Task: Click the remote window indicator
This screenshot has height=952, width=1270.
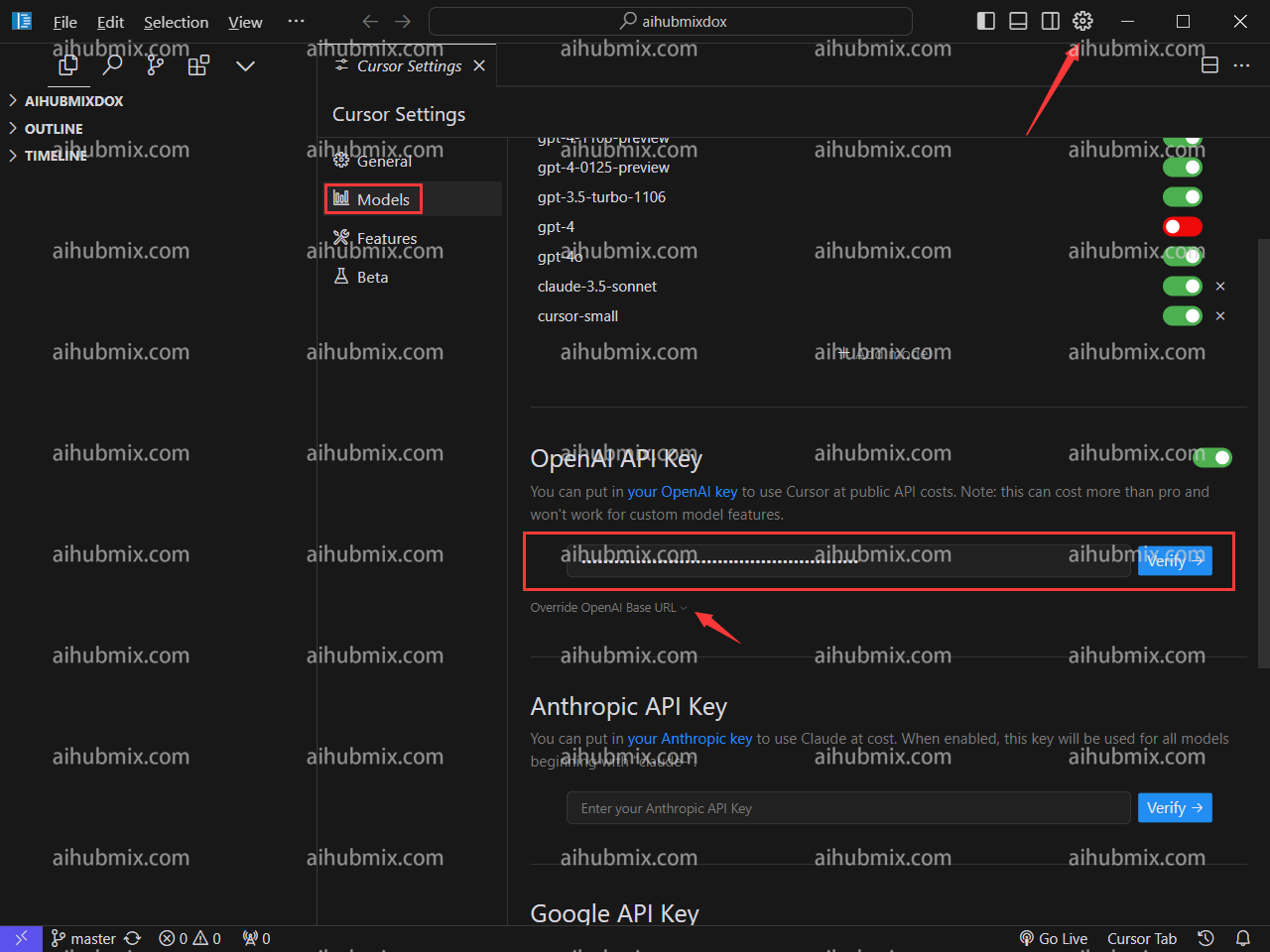Action: click(21, 938)
